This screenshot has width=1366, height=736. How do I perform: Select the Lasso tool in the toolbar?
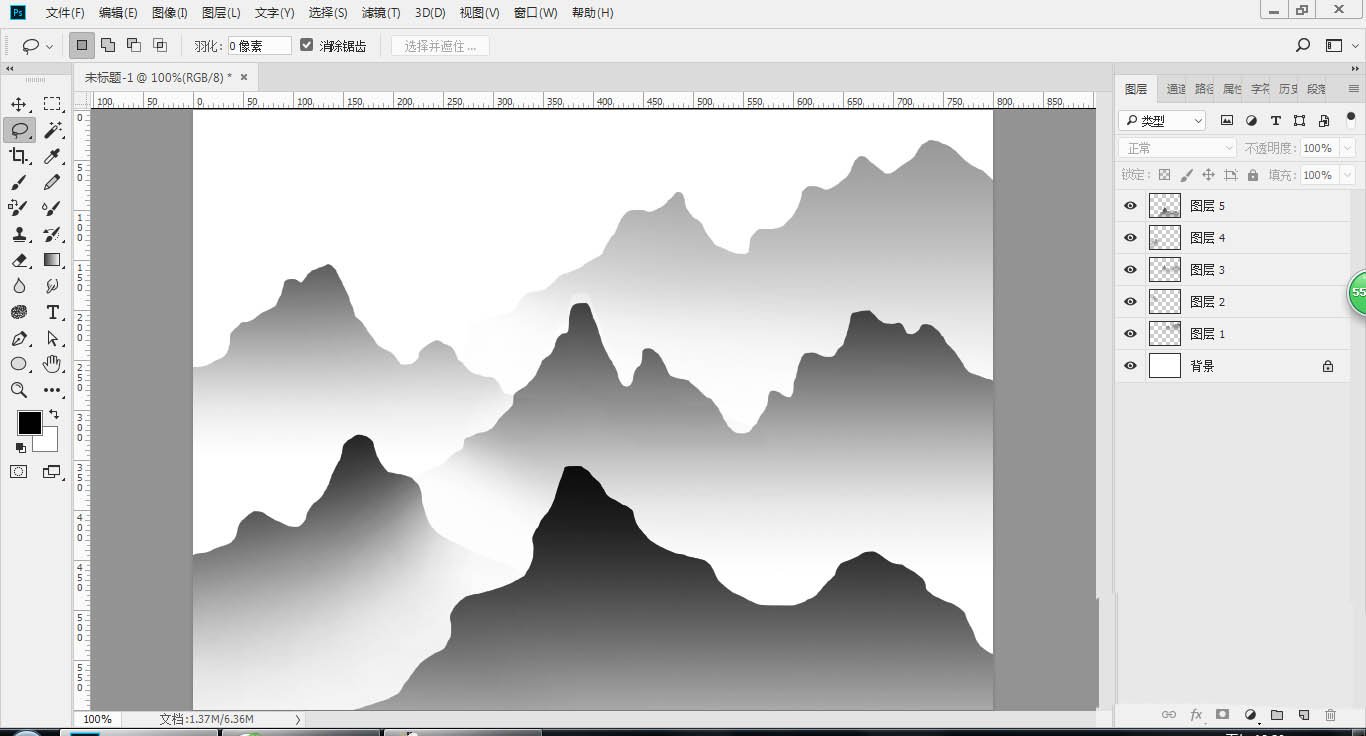(19, 130)
